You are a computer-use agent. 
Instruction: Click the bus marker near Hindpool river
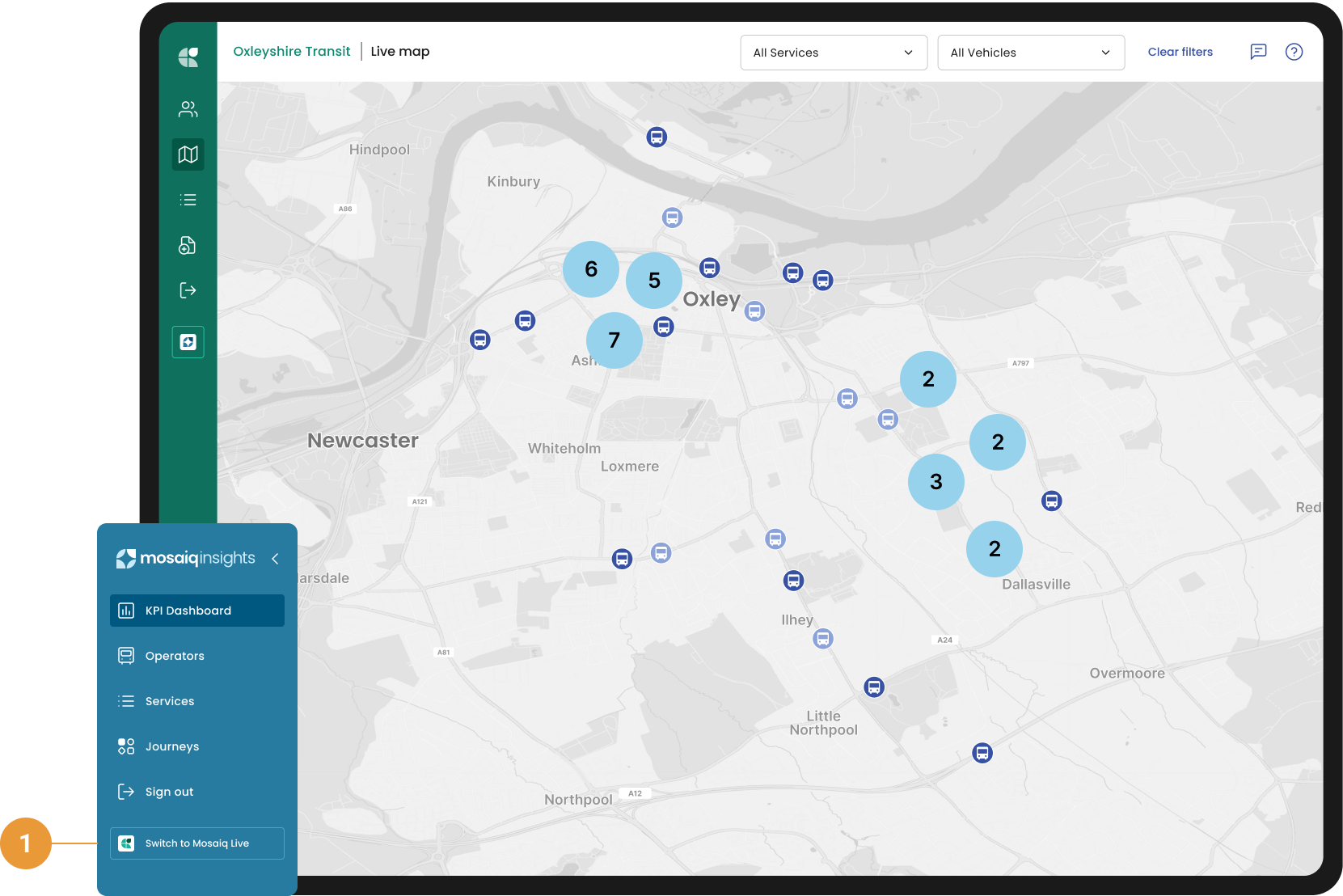pos(657,137)
